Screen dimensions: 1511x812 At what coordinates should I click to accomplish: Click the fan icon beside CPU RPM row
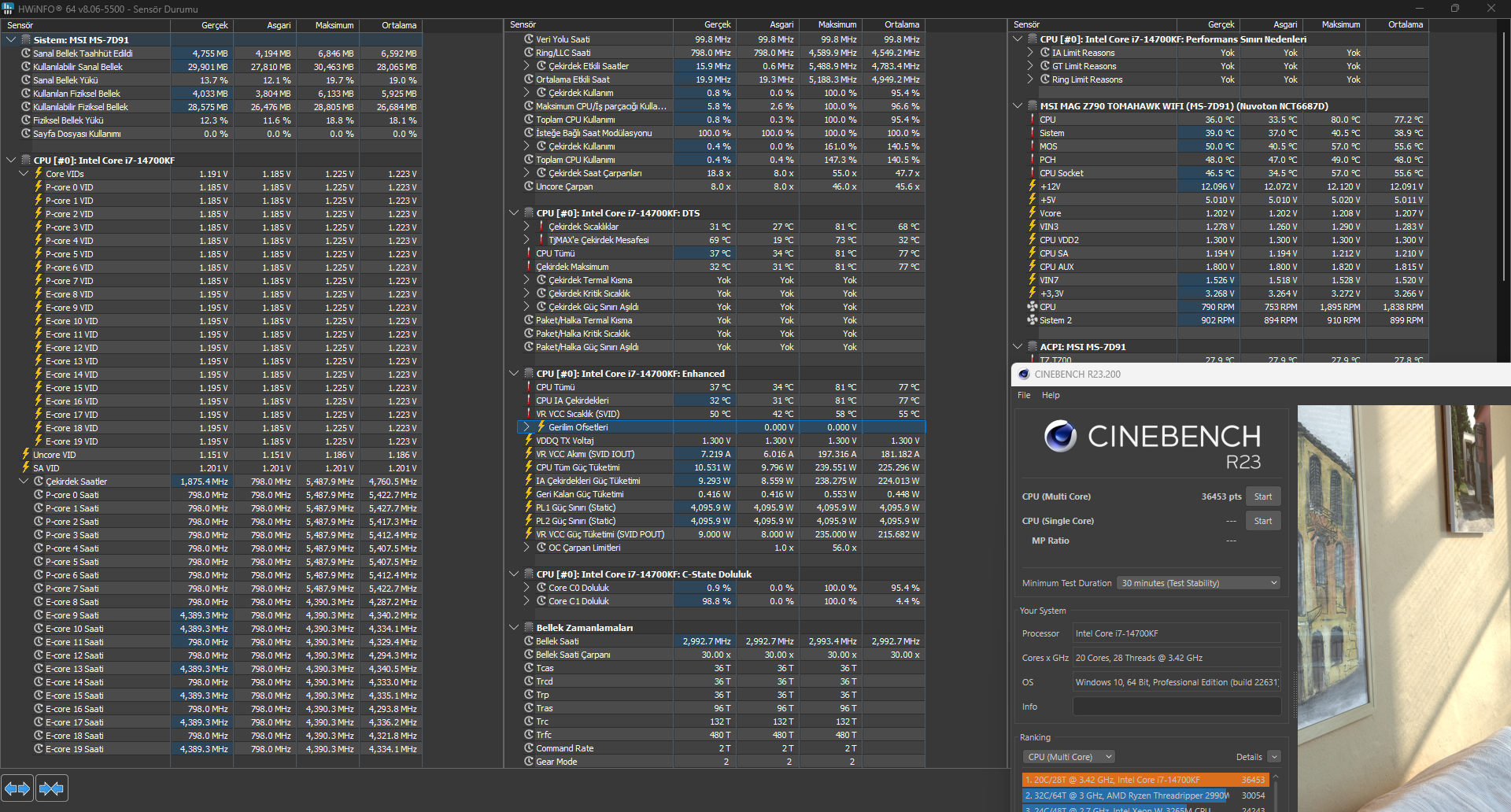[1033, 307]
